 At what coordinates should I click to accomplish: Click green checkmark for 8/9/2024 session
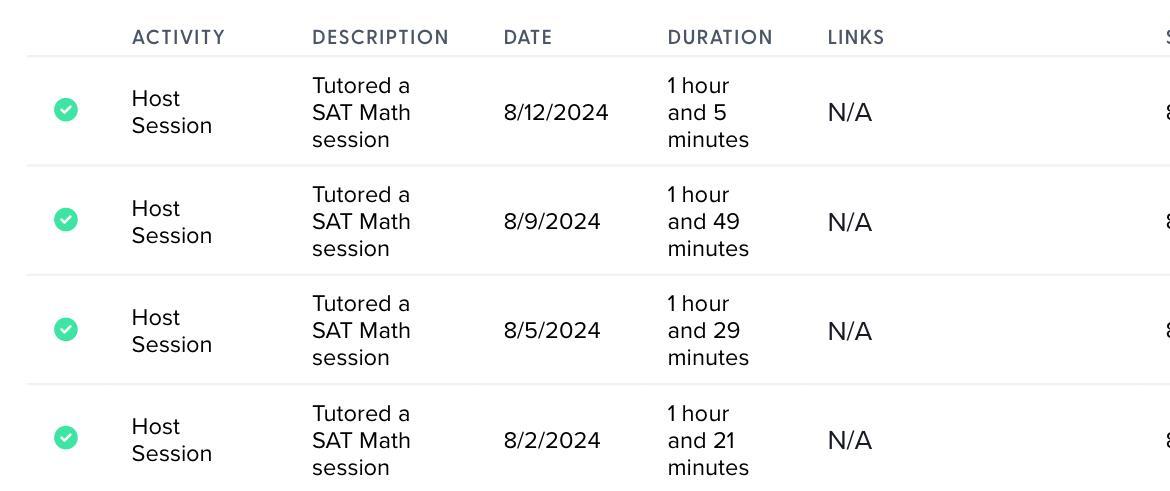(66, 219)
